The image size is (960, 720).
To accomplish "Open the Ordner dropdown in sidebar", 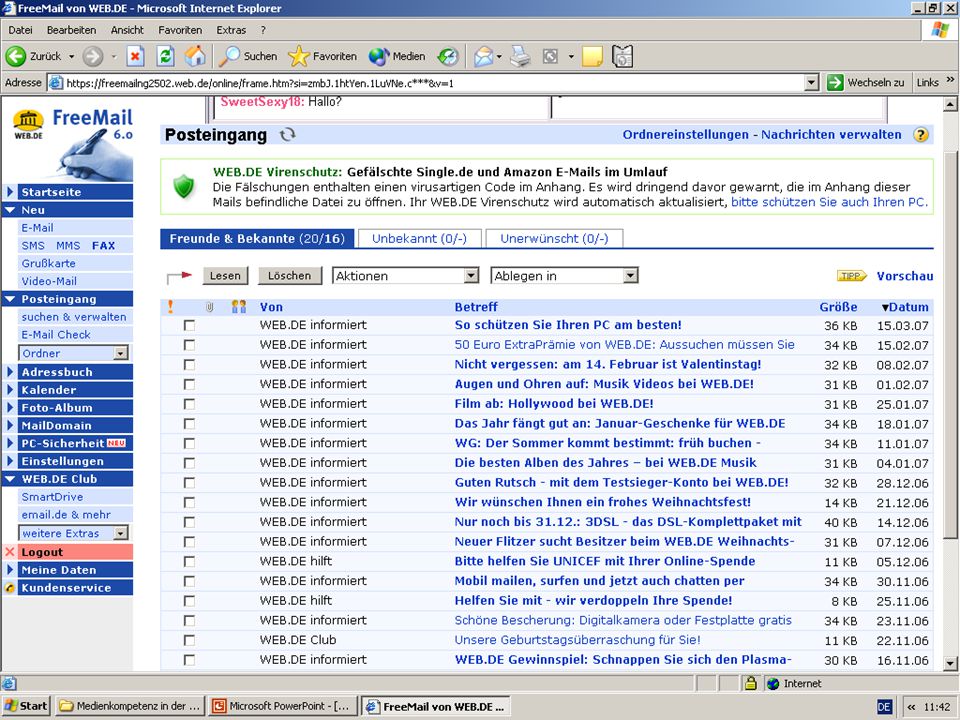I will tap(73, 353).
